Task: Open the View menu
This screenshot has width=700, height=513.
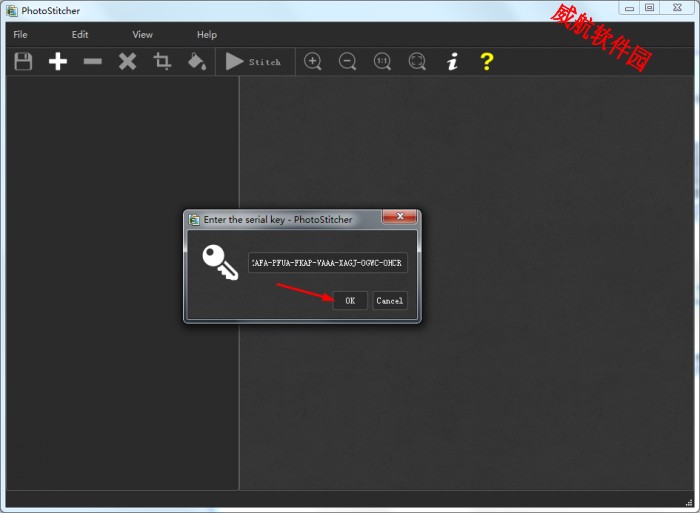Action: (x=142, y=34)
